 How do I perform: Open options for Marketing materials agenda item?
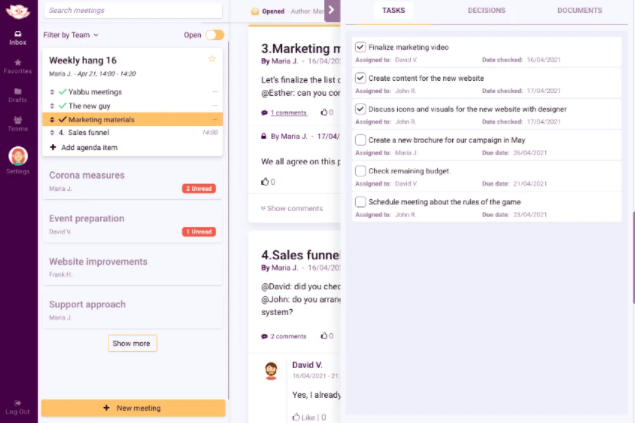(215, 119)
